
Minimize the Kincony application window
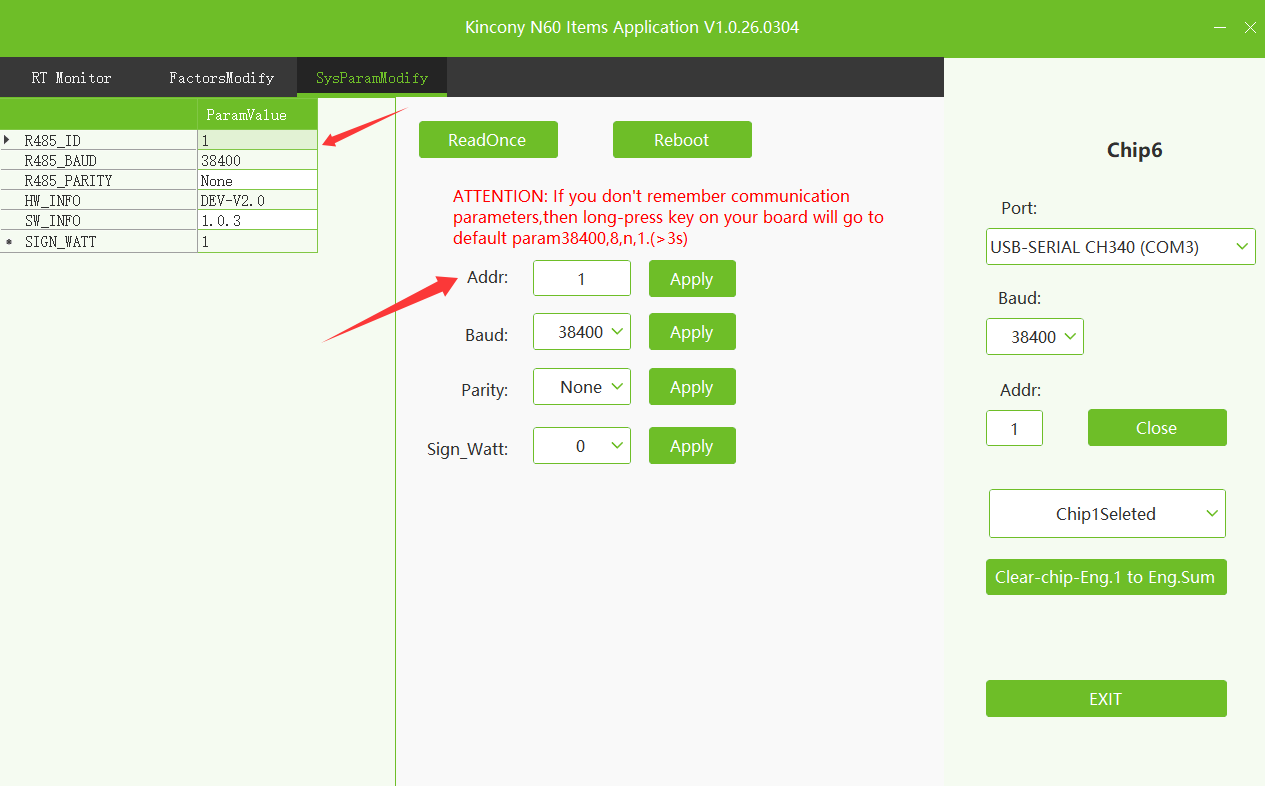click(x=1220, y=28)
